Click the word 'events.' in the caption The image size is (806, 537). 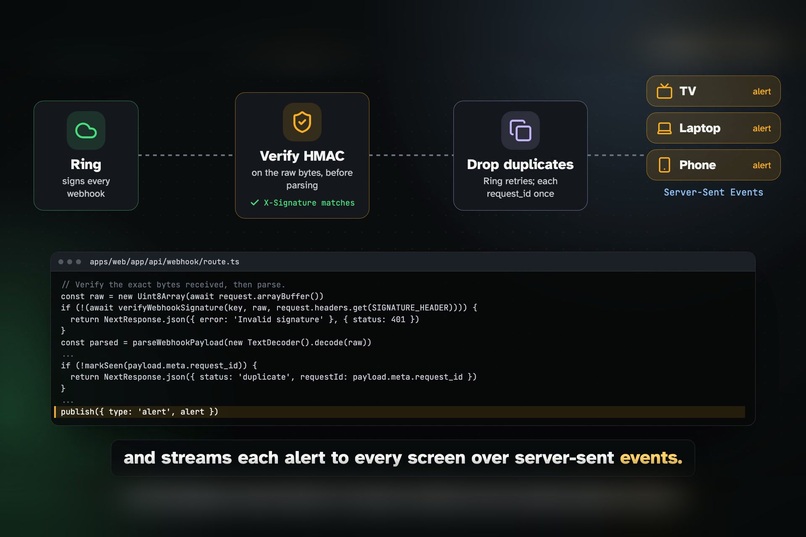pos(651,457)
